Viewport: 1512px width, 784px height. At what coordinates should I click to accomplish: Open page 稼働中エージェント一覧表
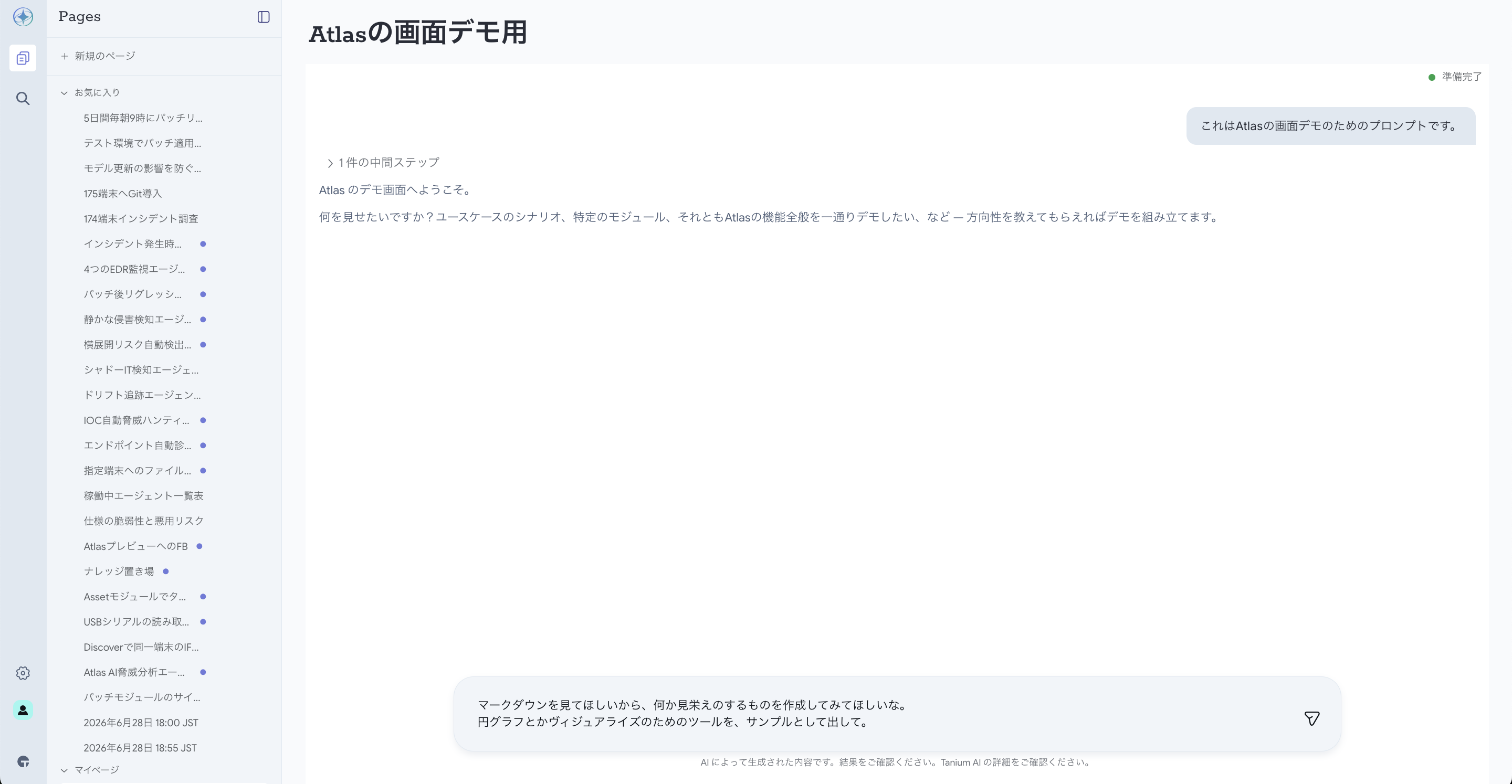click(144, 496)
